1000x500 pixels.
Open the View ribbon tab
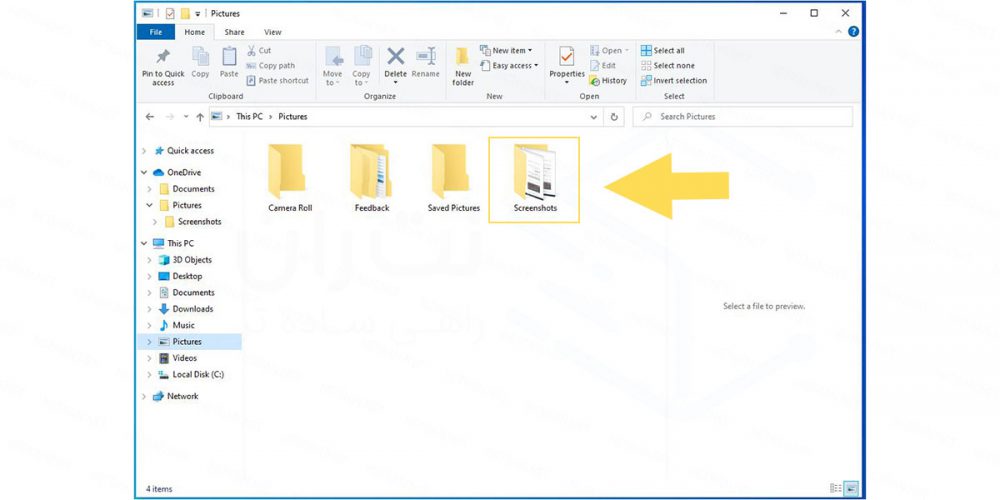pos(272,32)
